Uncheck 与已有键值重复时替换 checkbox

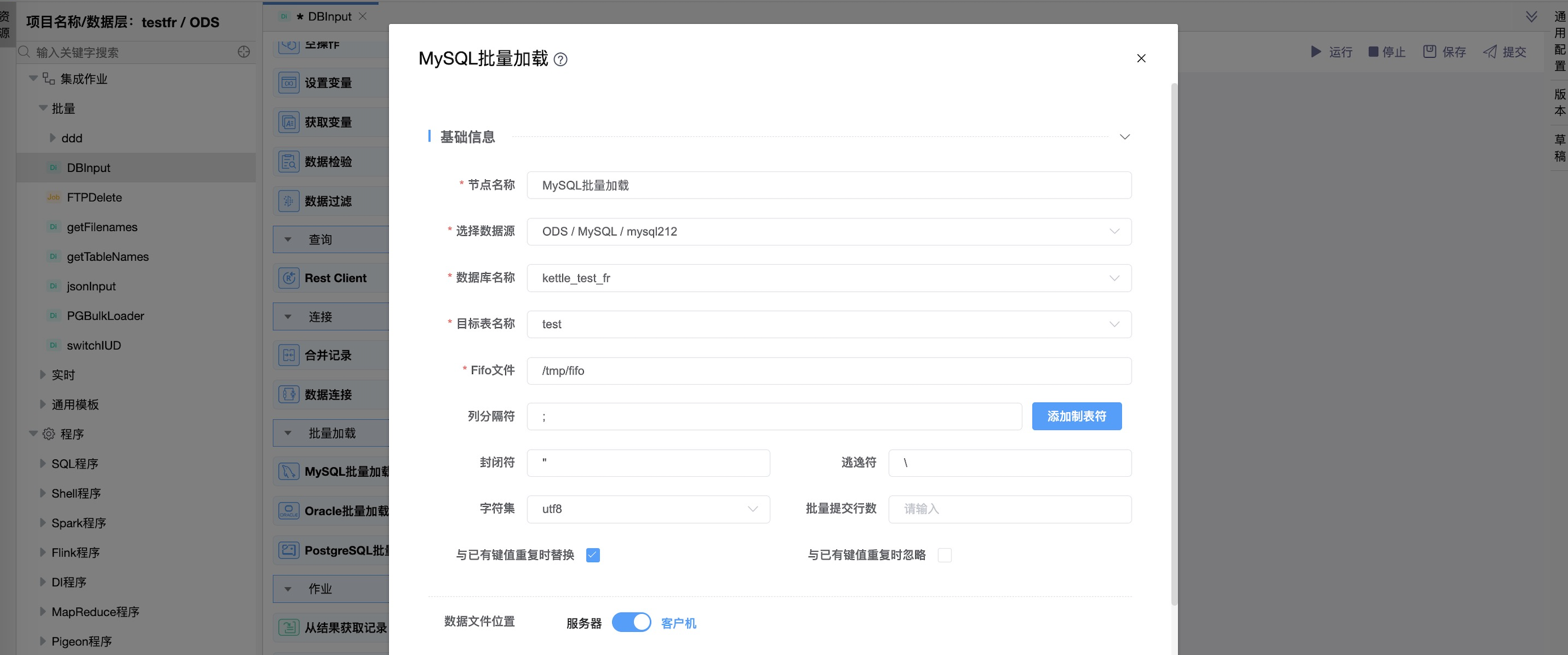pyautogui.click(x=592, y=555)
